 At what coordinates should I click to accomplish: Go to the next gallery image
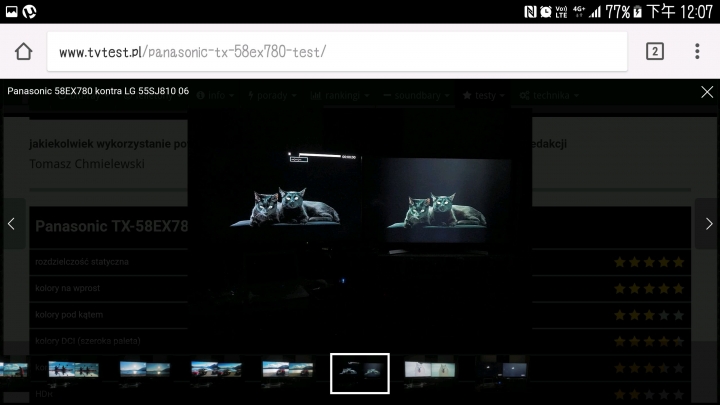tap(709, 224)
